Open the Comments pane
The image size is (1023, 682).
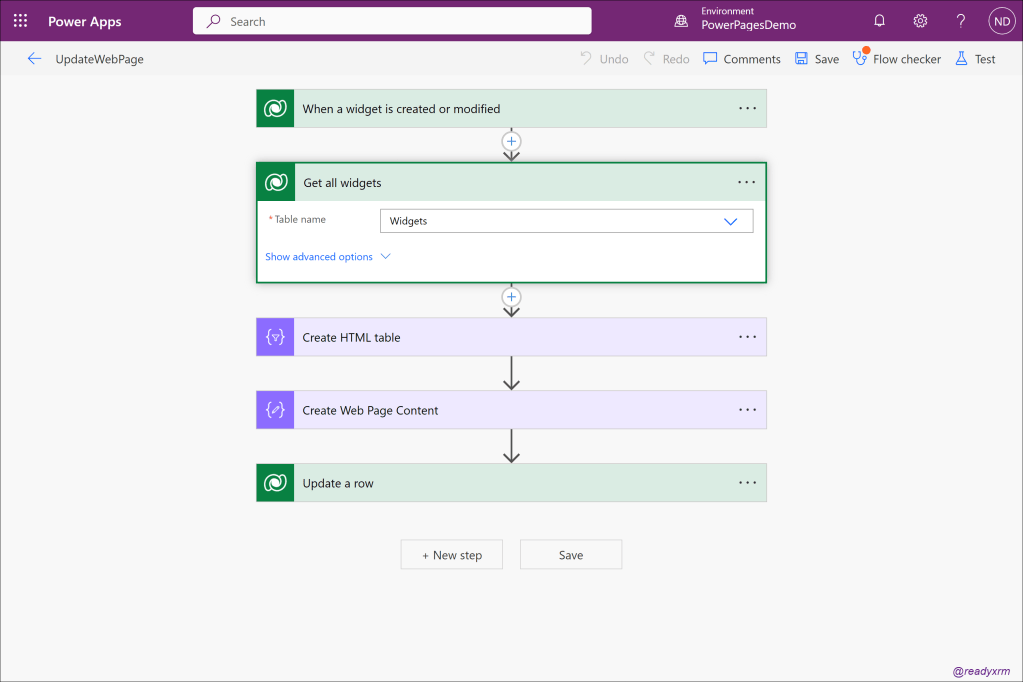point(741,59)
